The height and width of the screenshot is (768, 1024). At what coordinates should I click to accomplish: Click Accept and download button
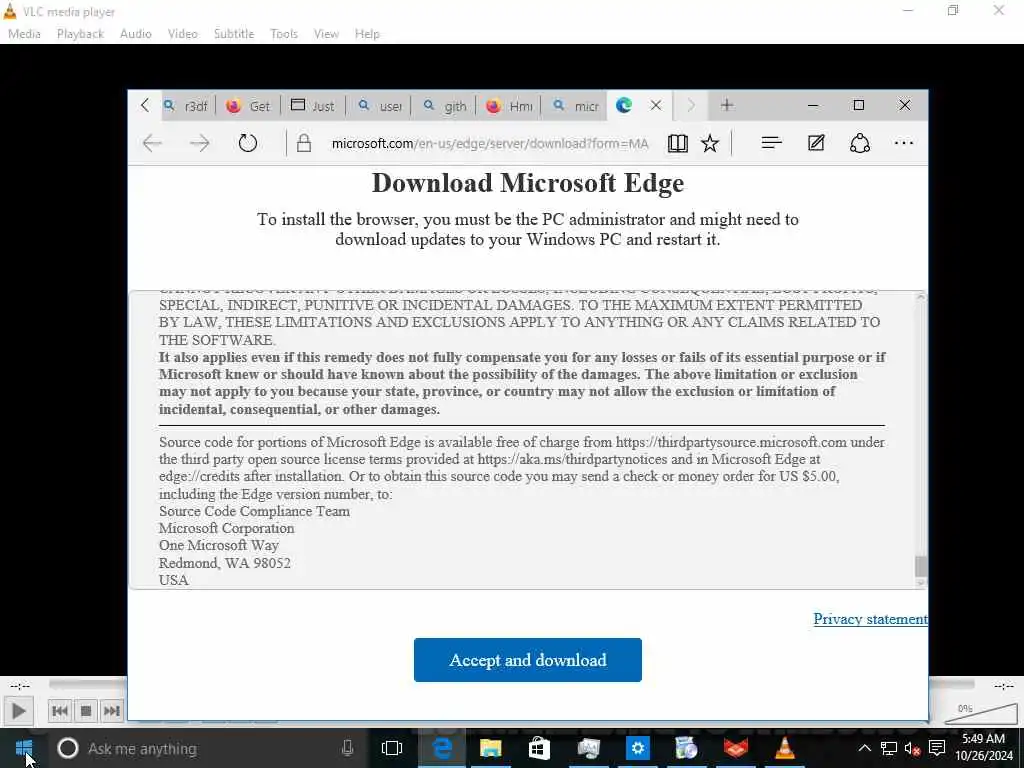[528, 660]
